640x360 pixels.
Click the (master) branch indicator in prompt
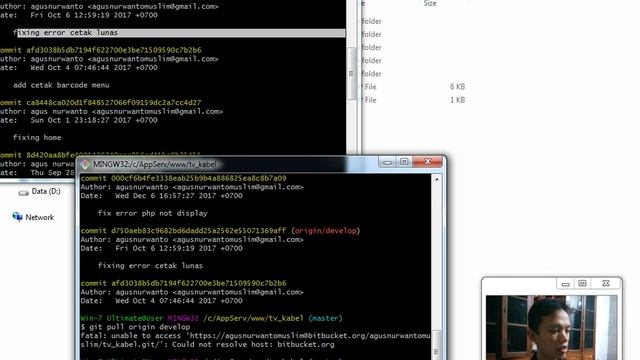(325, 318)
